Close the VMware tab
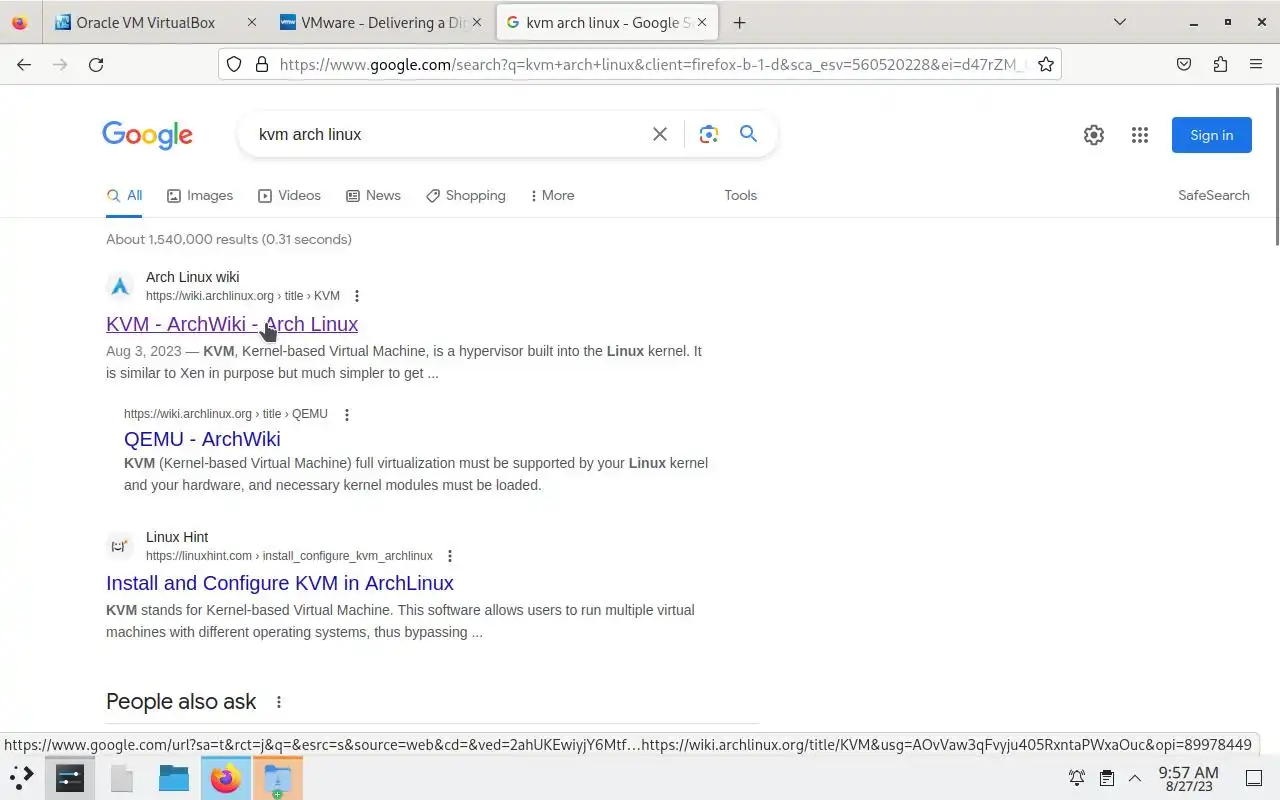This screenshot has height=800, width=1280. pos(476,22)
